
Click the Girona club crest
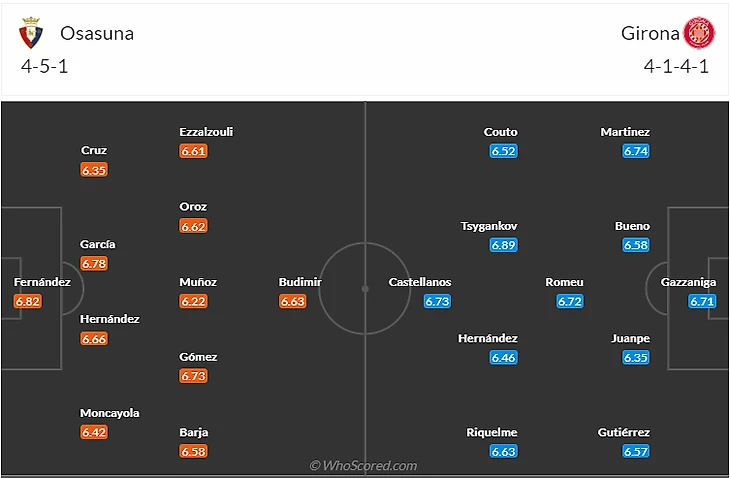pos(696,34)
